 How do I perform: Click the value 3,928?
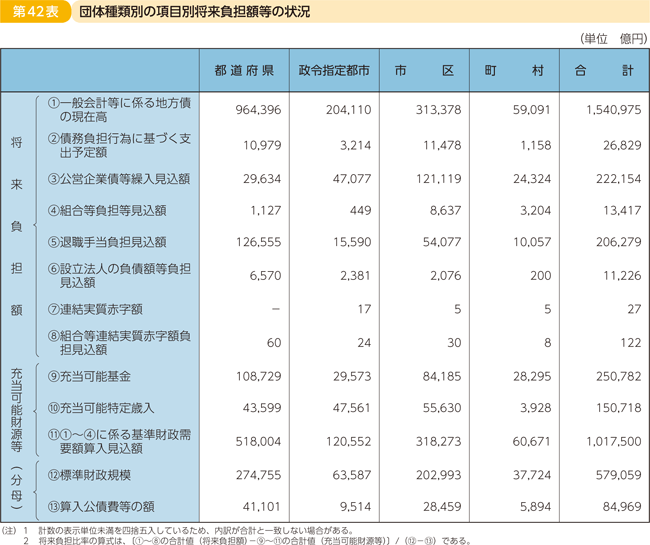point(536,408)
